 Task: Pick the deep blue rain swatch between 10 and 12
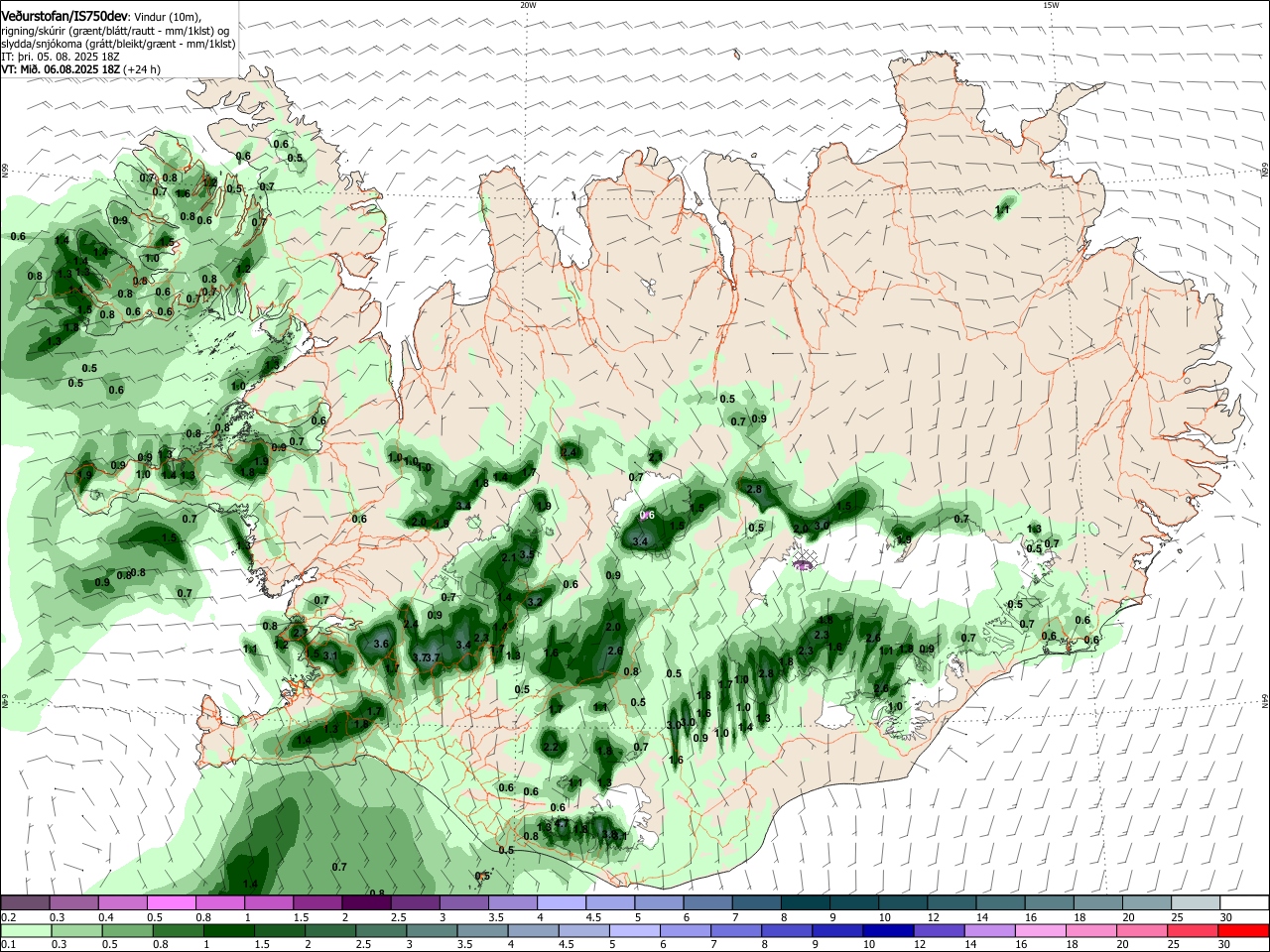tap(888, 931)
